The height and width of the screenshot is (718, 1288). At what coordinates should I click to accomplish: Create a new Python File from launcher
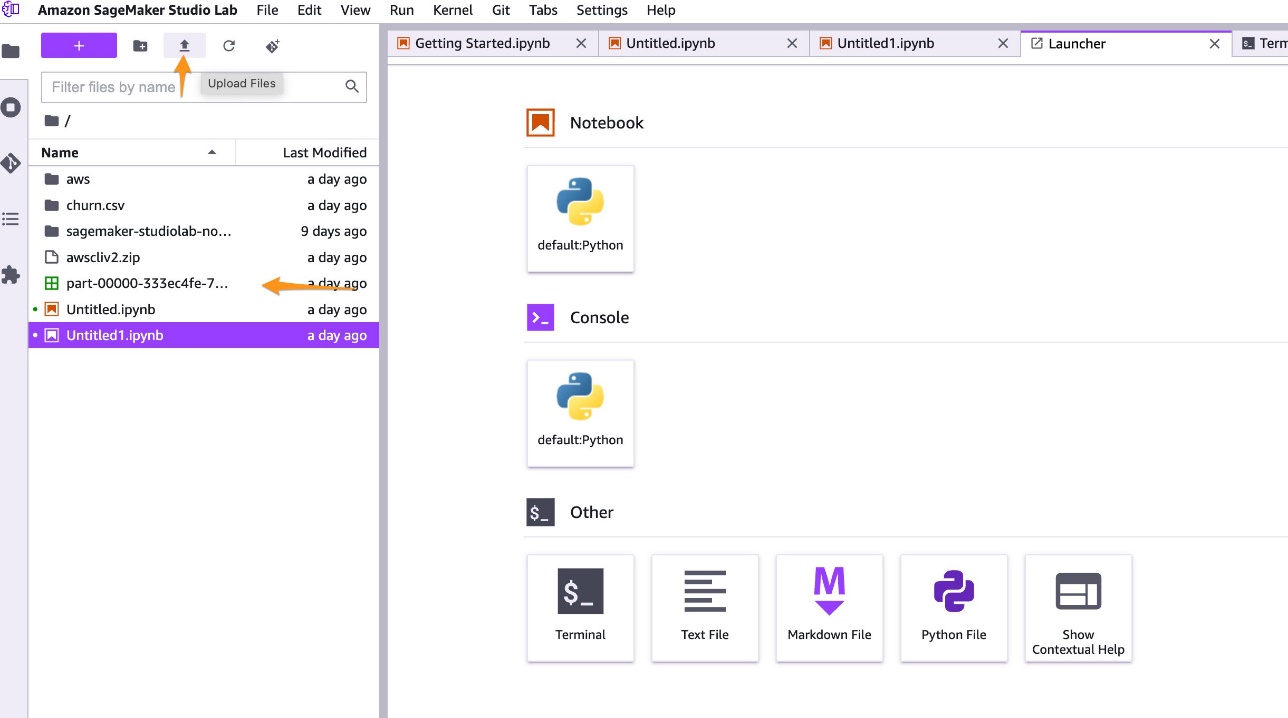(x=954, y=608)
